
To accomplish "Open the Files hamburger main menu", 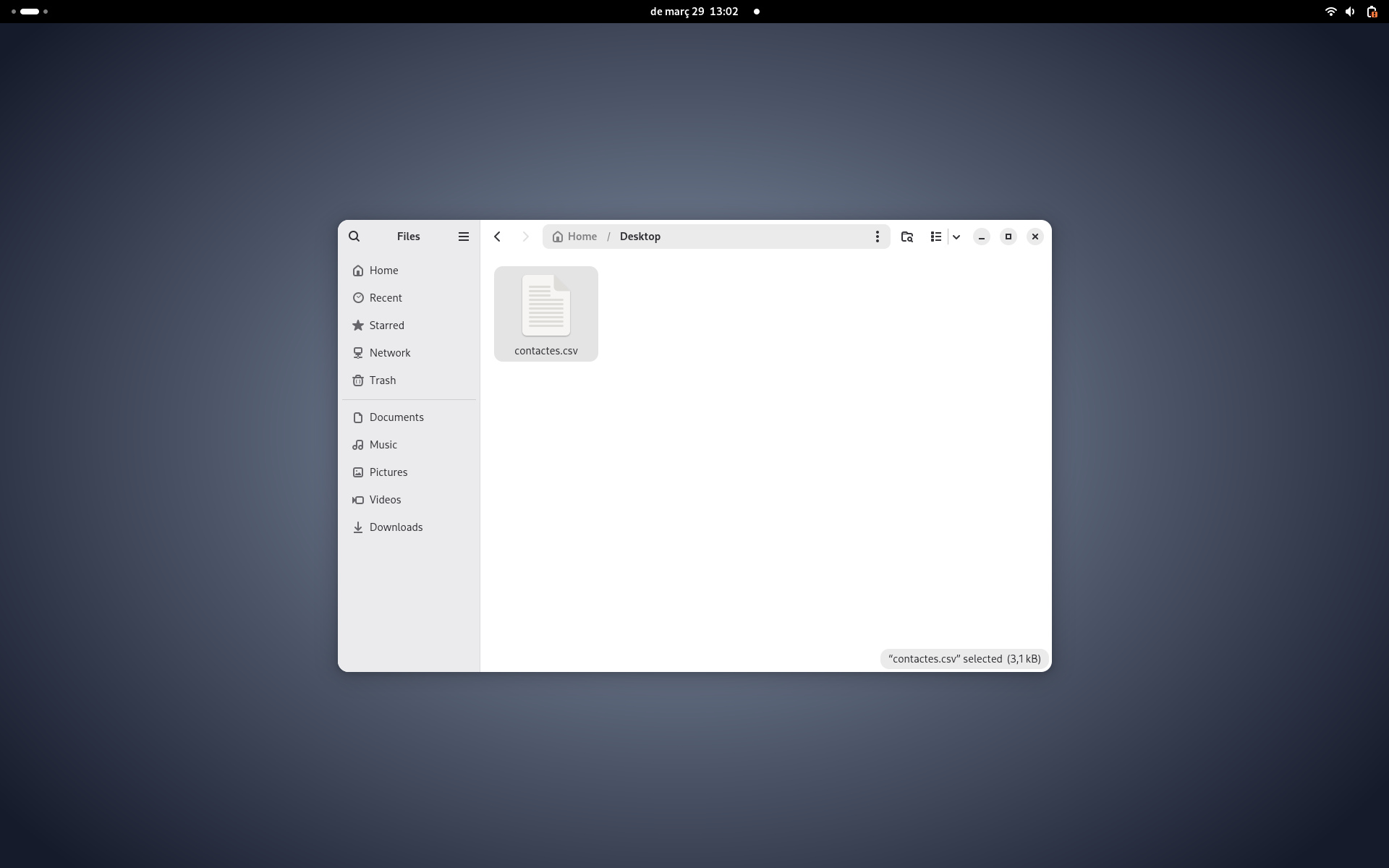I will pyautogui.click(x=464, y=237).
